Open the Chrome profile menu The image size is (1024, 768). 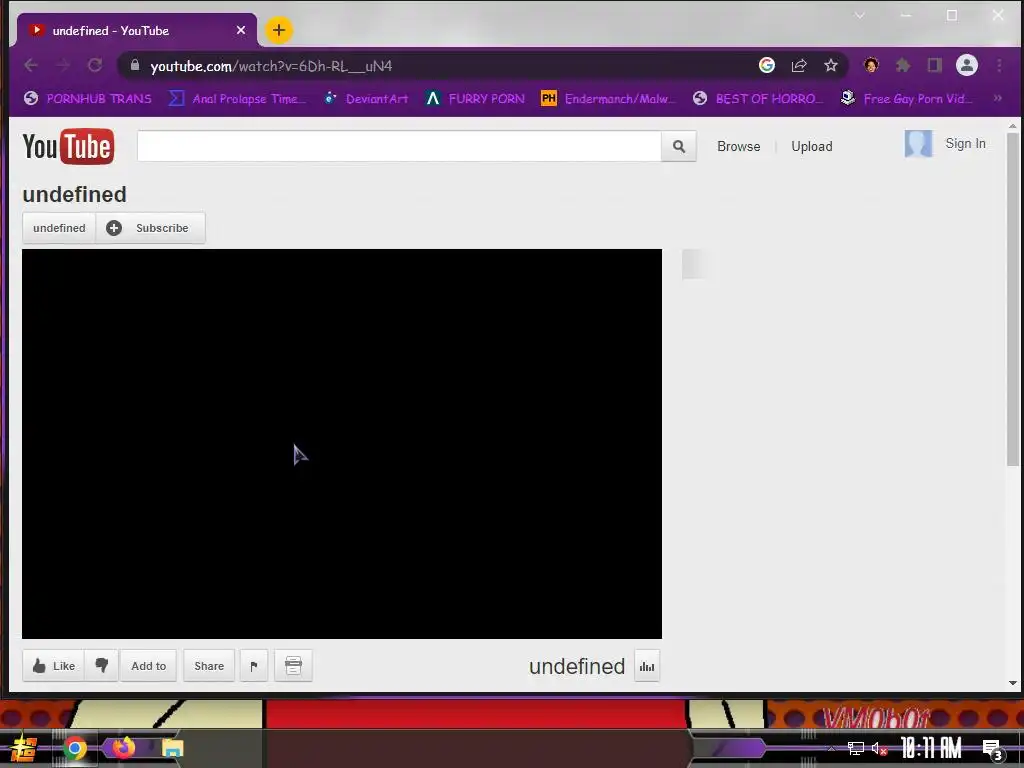pos(967,65)
